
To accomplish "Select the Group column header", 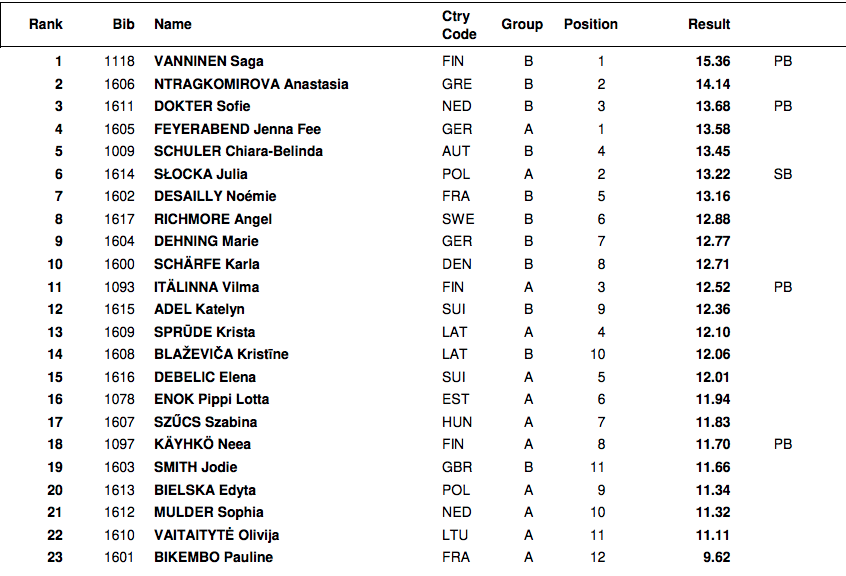I will (522, 24).
